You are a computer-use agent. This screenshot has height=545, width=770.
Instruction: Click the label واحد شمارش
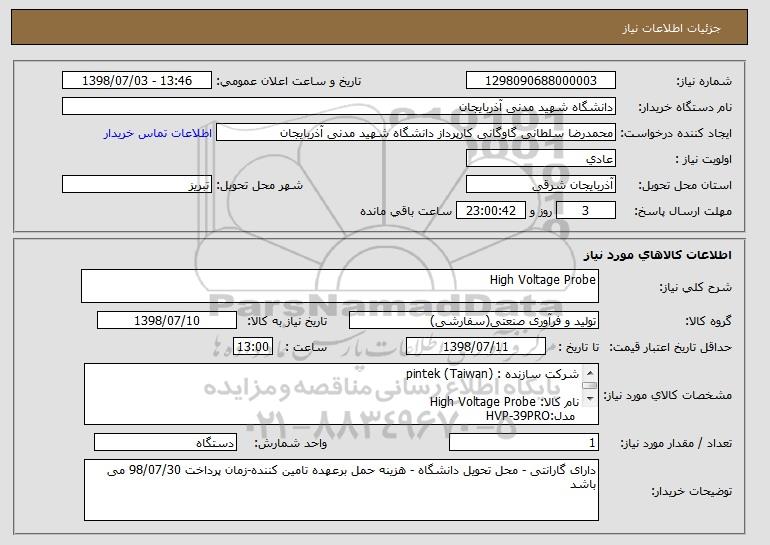(290, 444)
